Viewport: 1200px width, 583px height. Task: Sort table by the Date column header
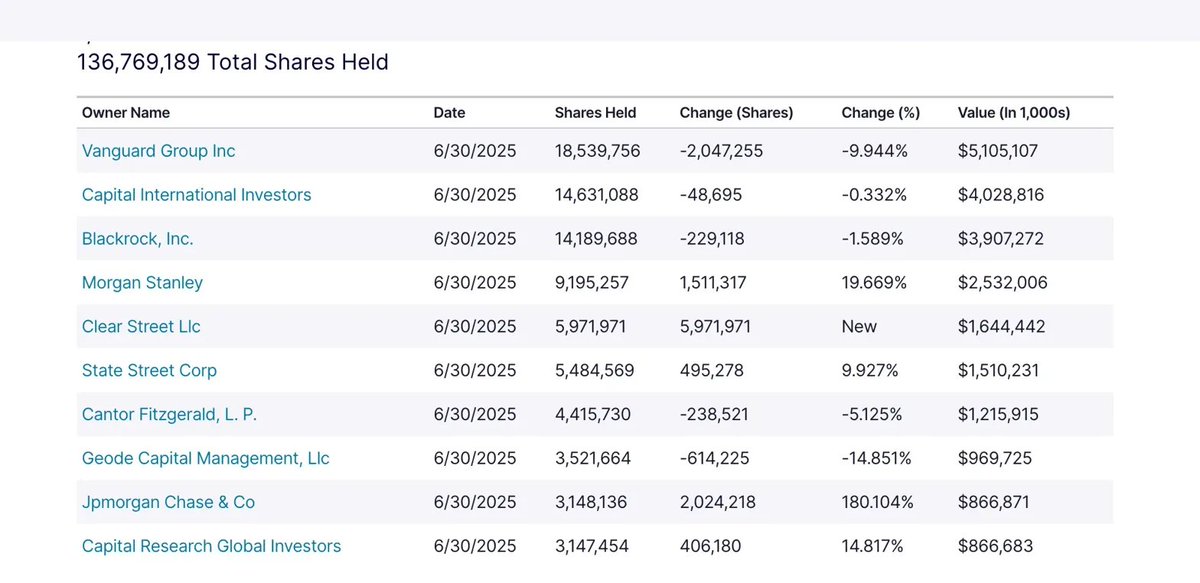(x=449, y=113)
